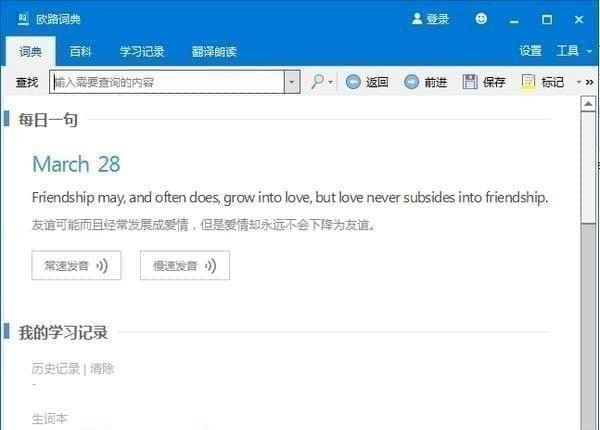The image size is (600, 430).
Task: Click the smiley face feedback icon
Action: click(481, 19)
